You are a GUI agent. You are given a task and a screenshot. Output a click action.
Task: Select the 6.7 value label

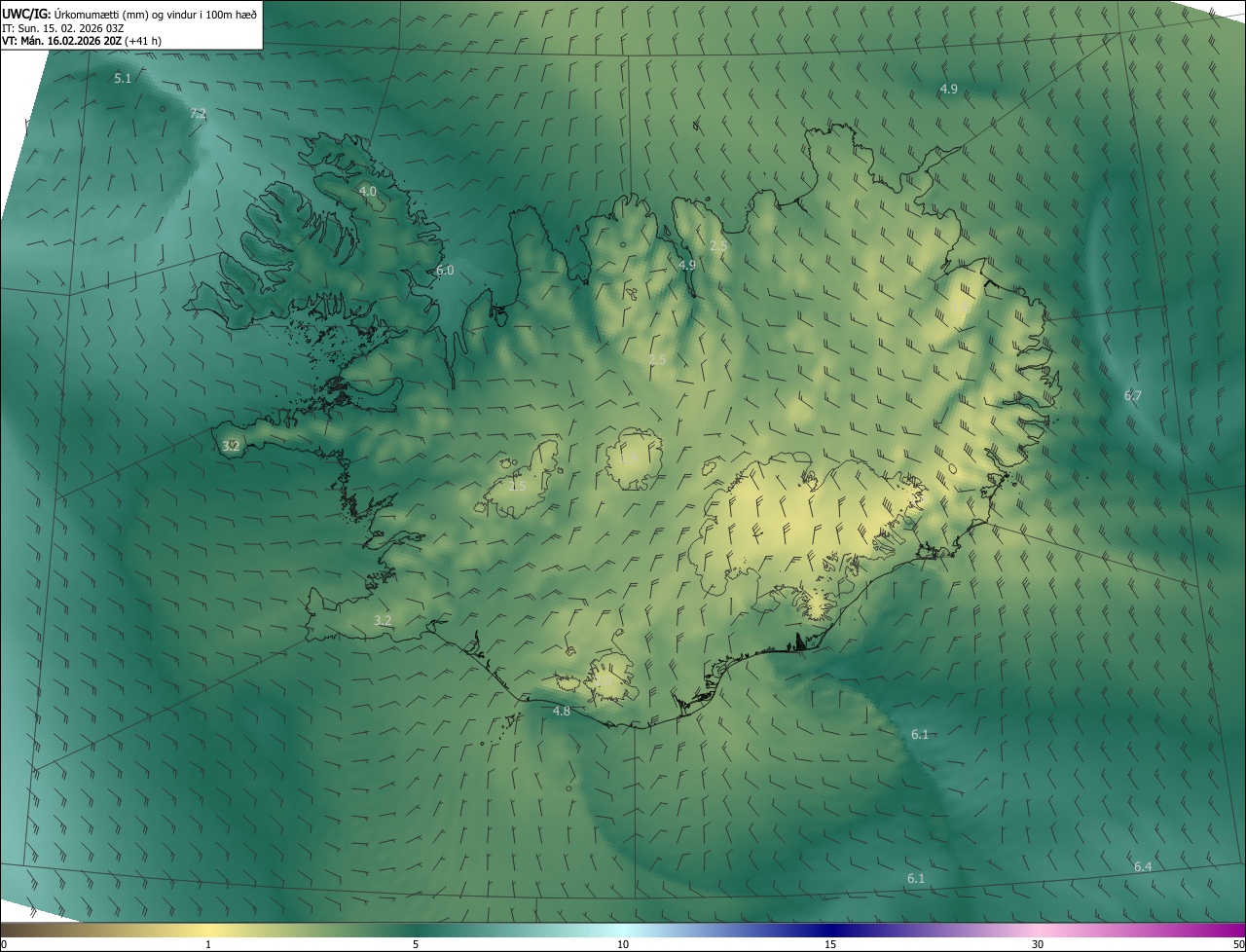(x=1133, y=395)
